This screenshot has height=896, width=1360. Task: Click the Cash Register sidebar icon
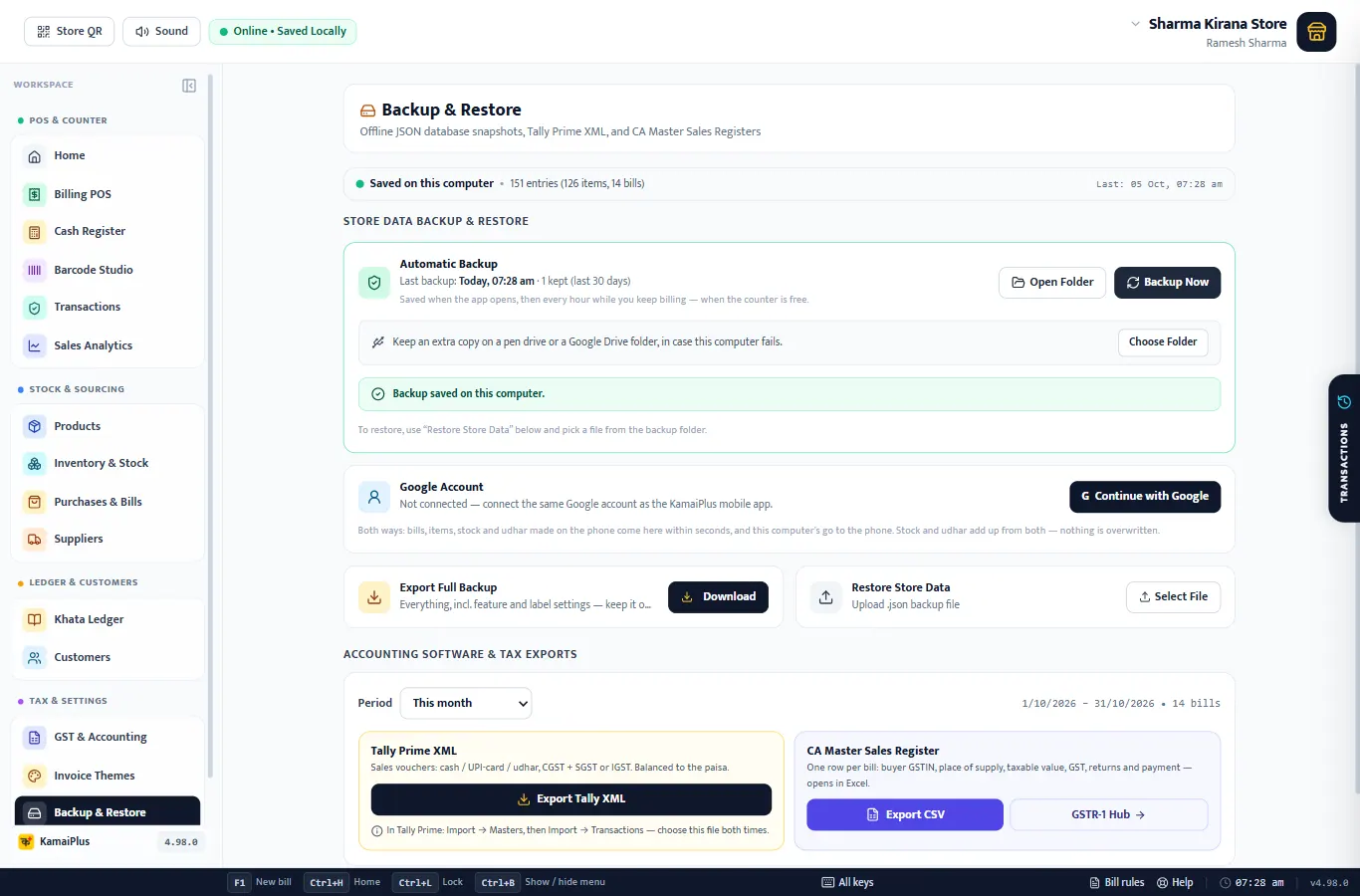(35, 232)
